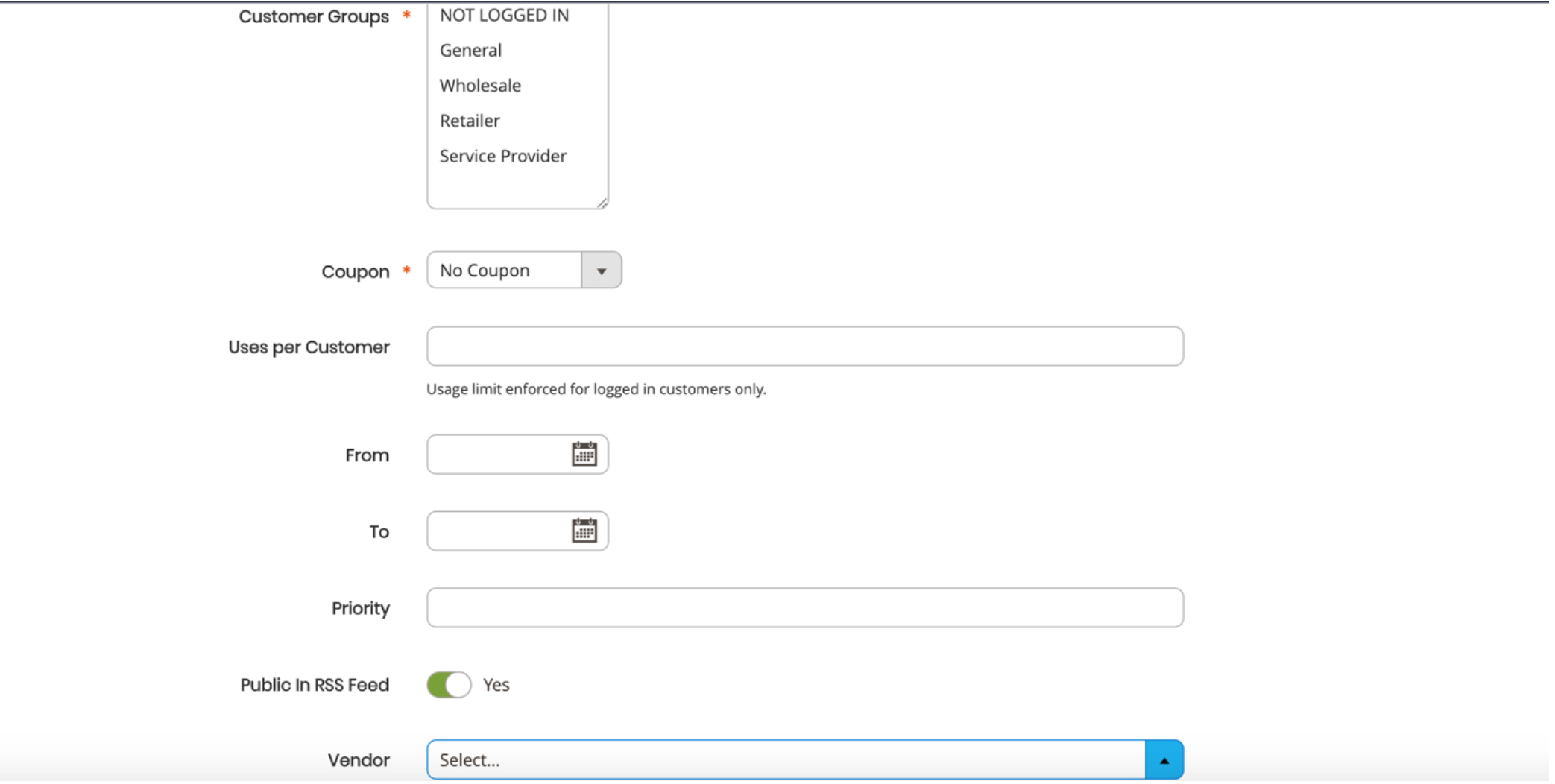The width and height of the screenshot is (1555, 784).
Task: Click the Vendor Select... field
Action: 786,760
